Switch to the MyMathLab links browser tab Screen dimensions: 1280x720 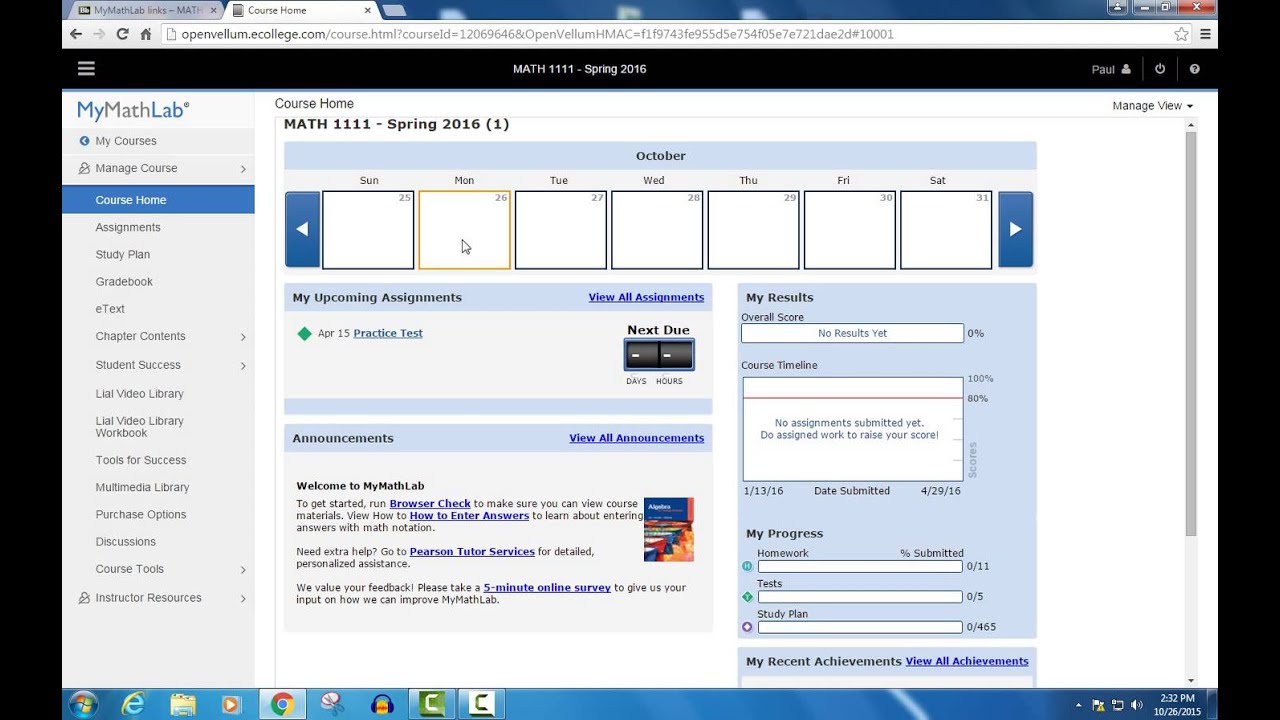point(147,10)
